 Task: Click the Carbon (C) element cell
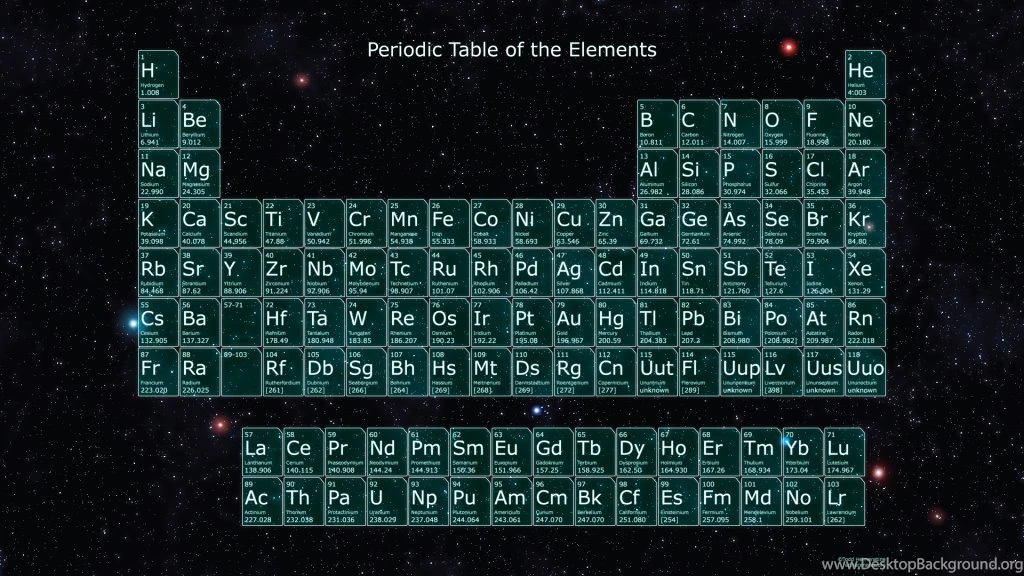pyautogui.click(x=699, y=124)
